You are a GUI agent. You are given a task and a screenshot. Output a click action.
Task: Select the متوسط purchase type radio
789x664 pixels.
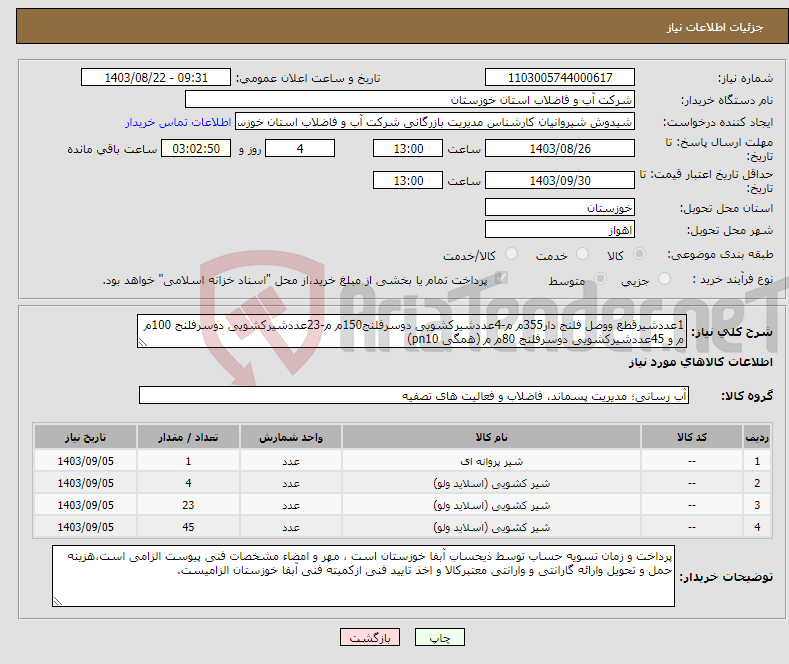[600, 279]
